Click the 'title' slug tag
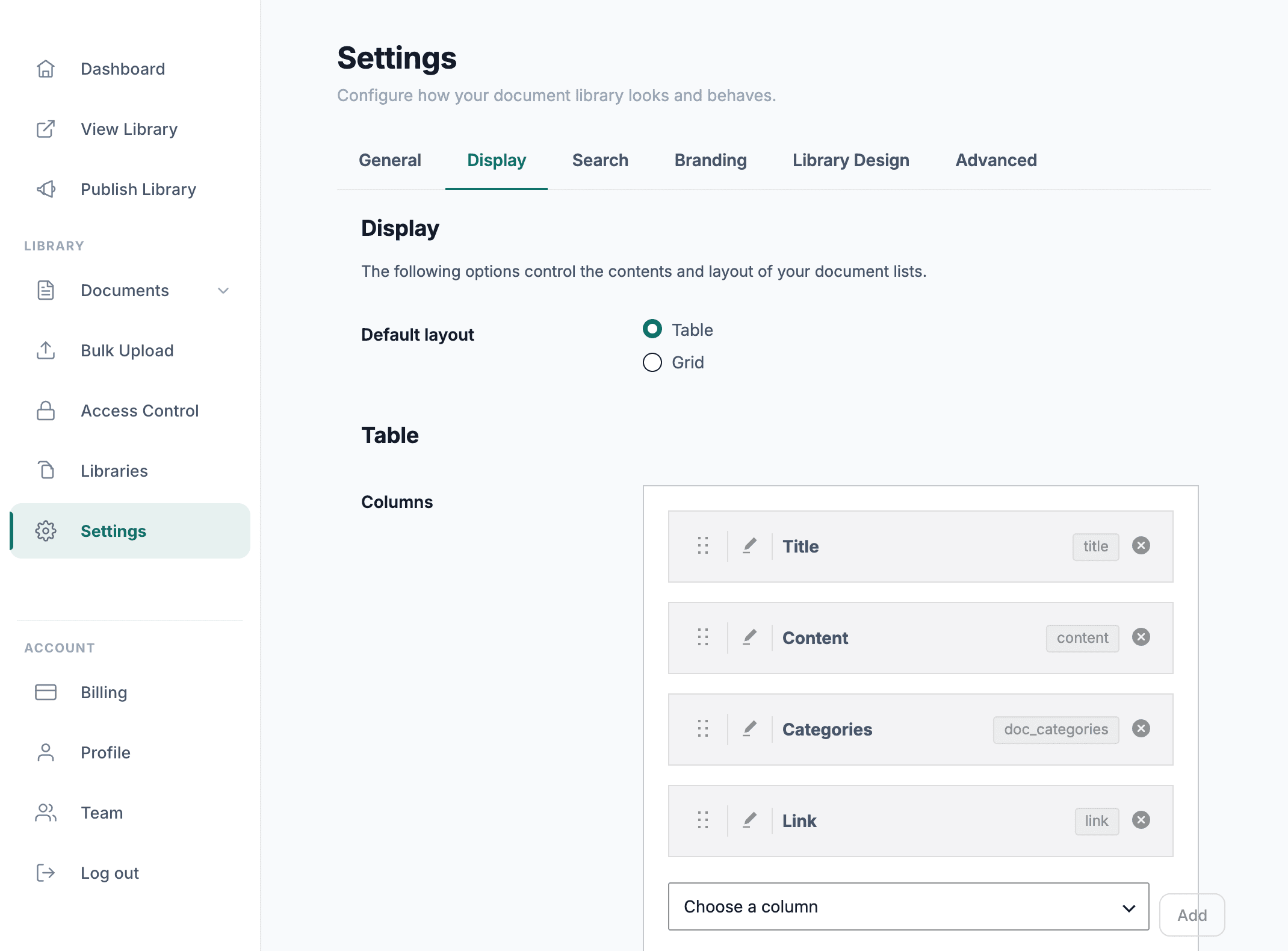 [x=1095, y=547]
